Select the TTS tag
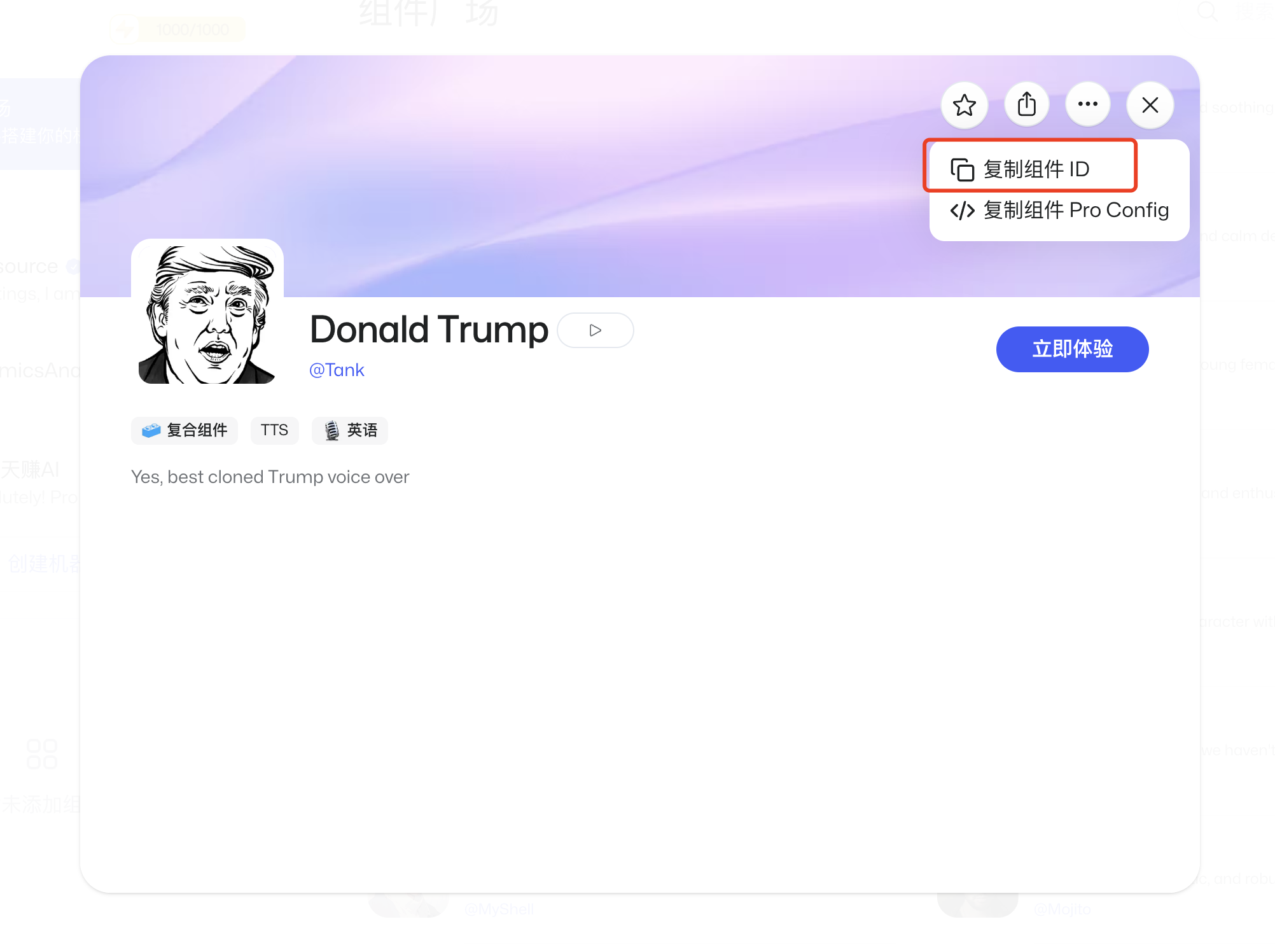This screenshot has height=952, width=1275. pos(274,430)
